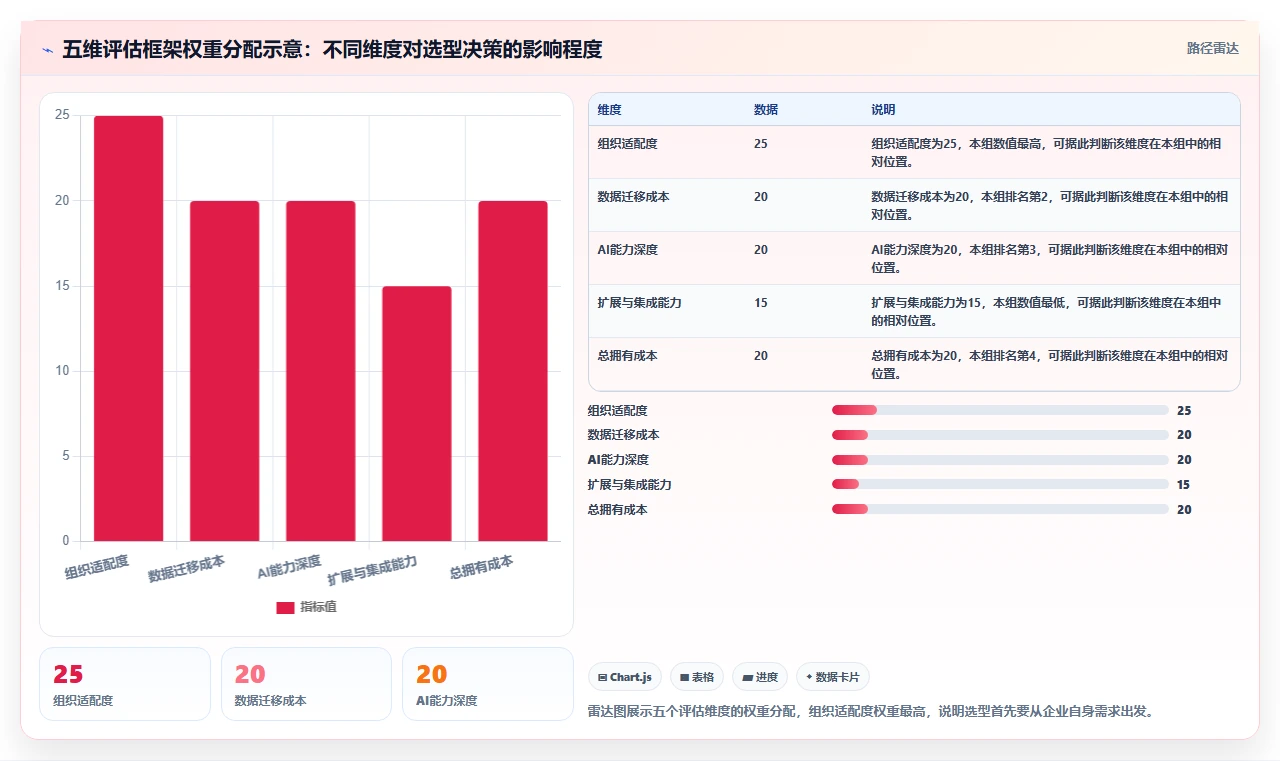The image size is (1280, 761).
Task: Click the 路径雷达 label in the header
Action: (x=1212, y=48)
